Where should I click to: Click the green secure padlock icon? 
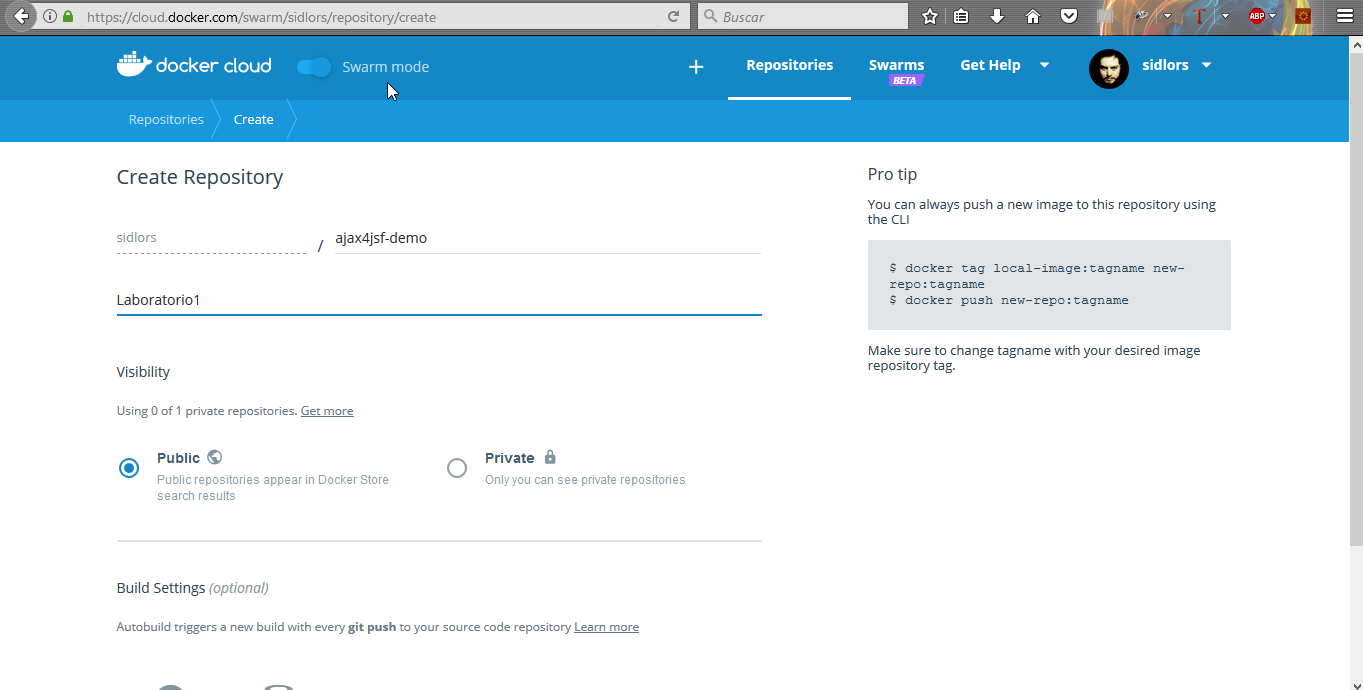tap(68, 17)
